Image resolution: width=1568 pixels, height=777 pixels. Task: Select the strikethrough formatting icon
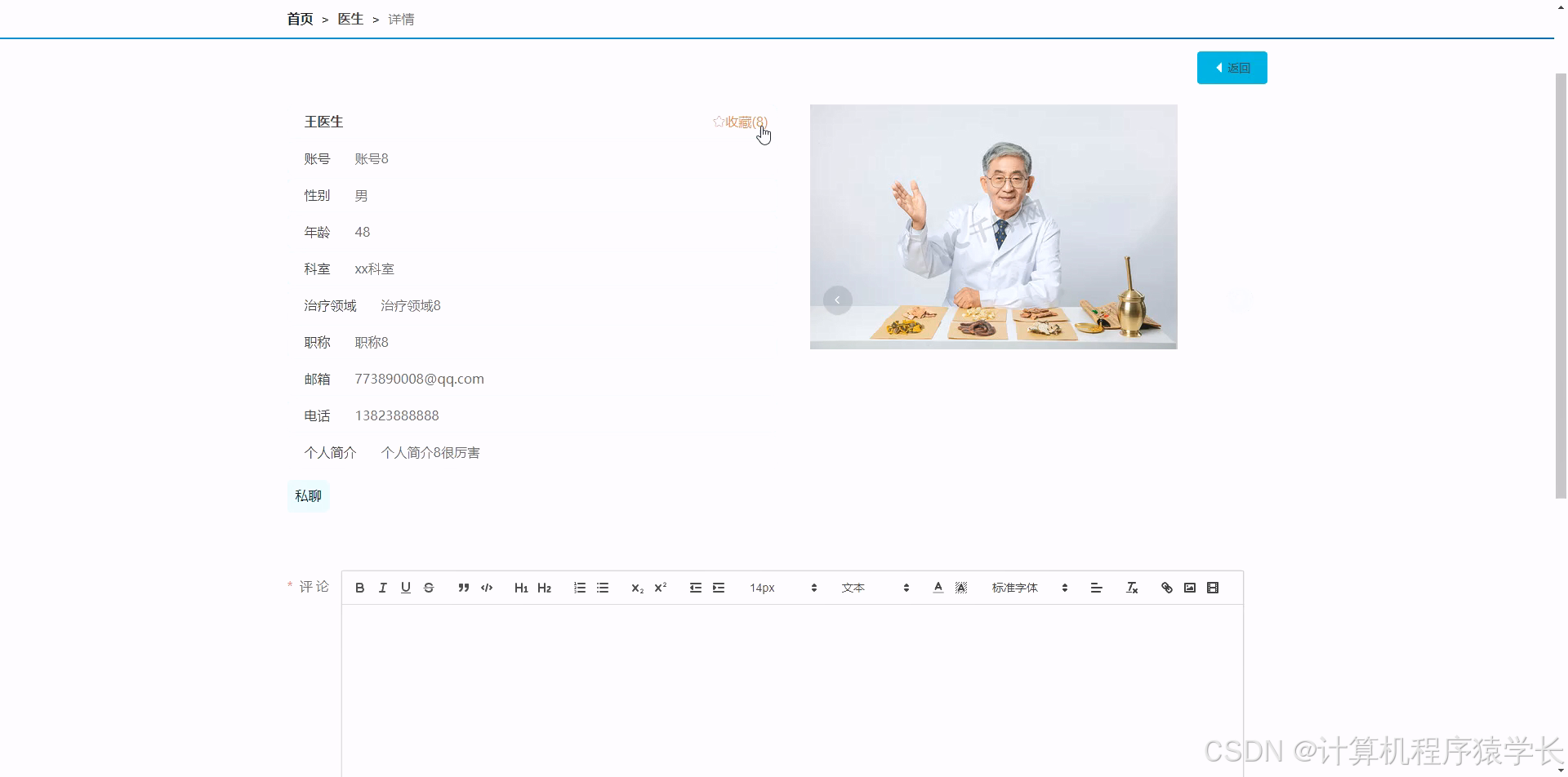429,587
